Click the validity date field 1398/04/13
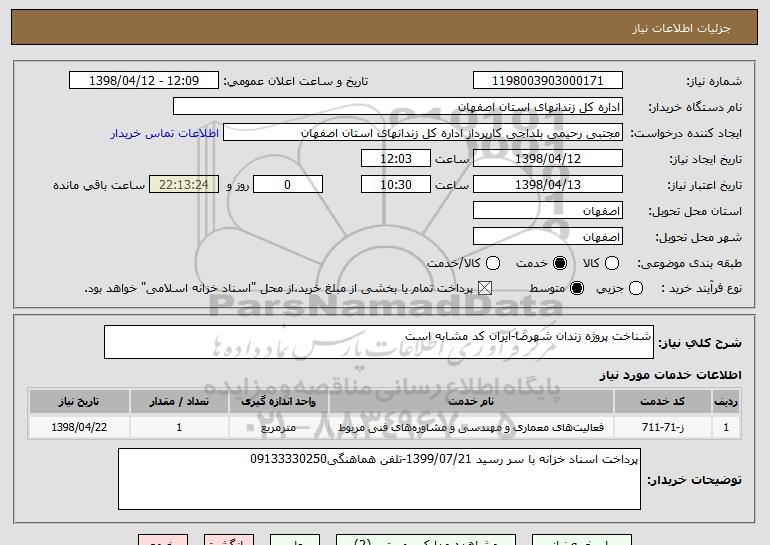 pos(548,185)
